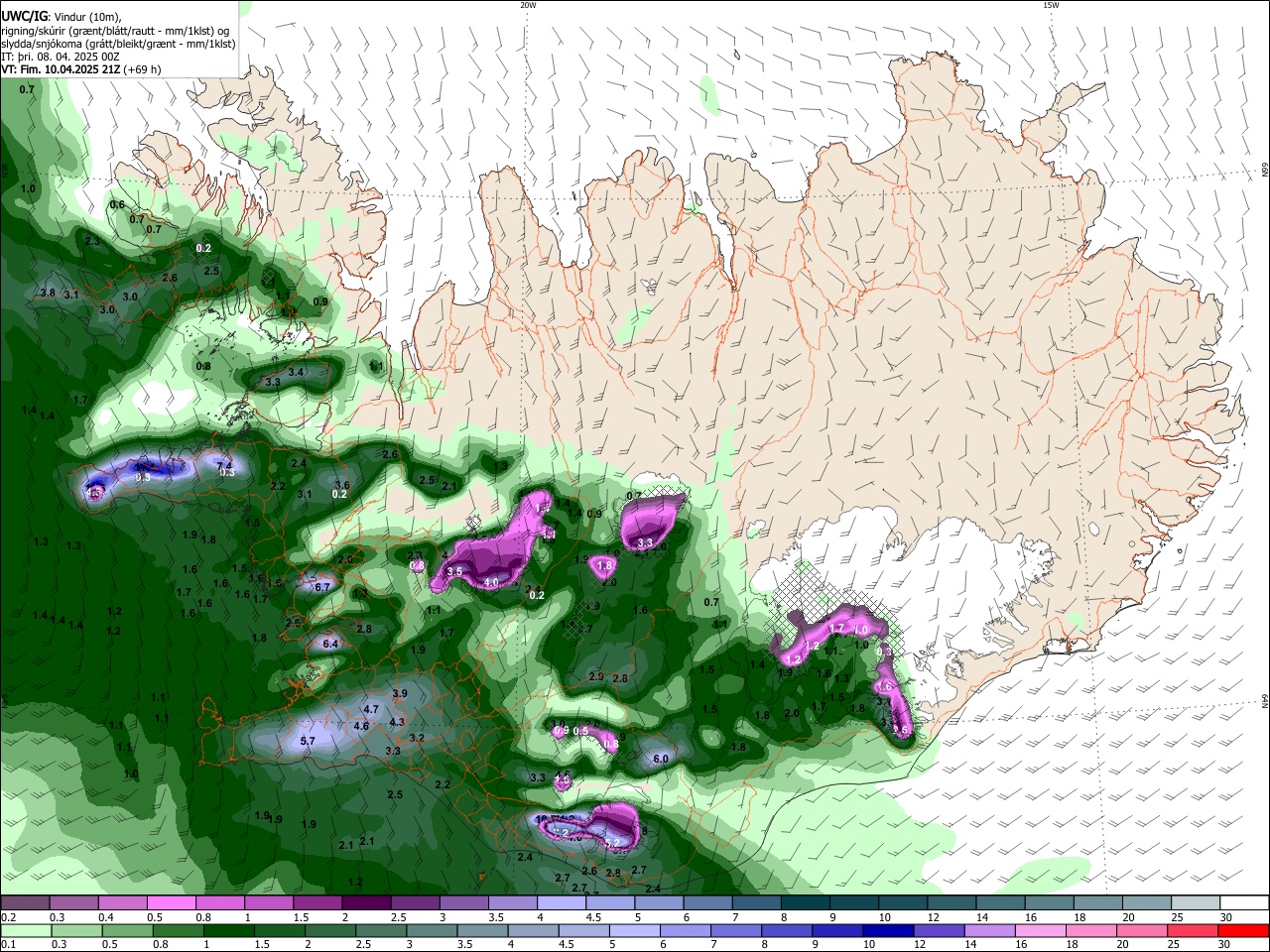
Task: Click the 'rigning/skúrir' description line
Action: coord(115,31)
